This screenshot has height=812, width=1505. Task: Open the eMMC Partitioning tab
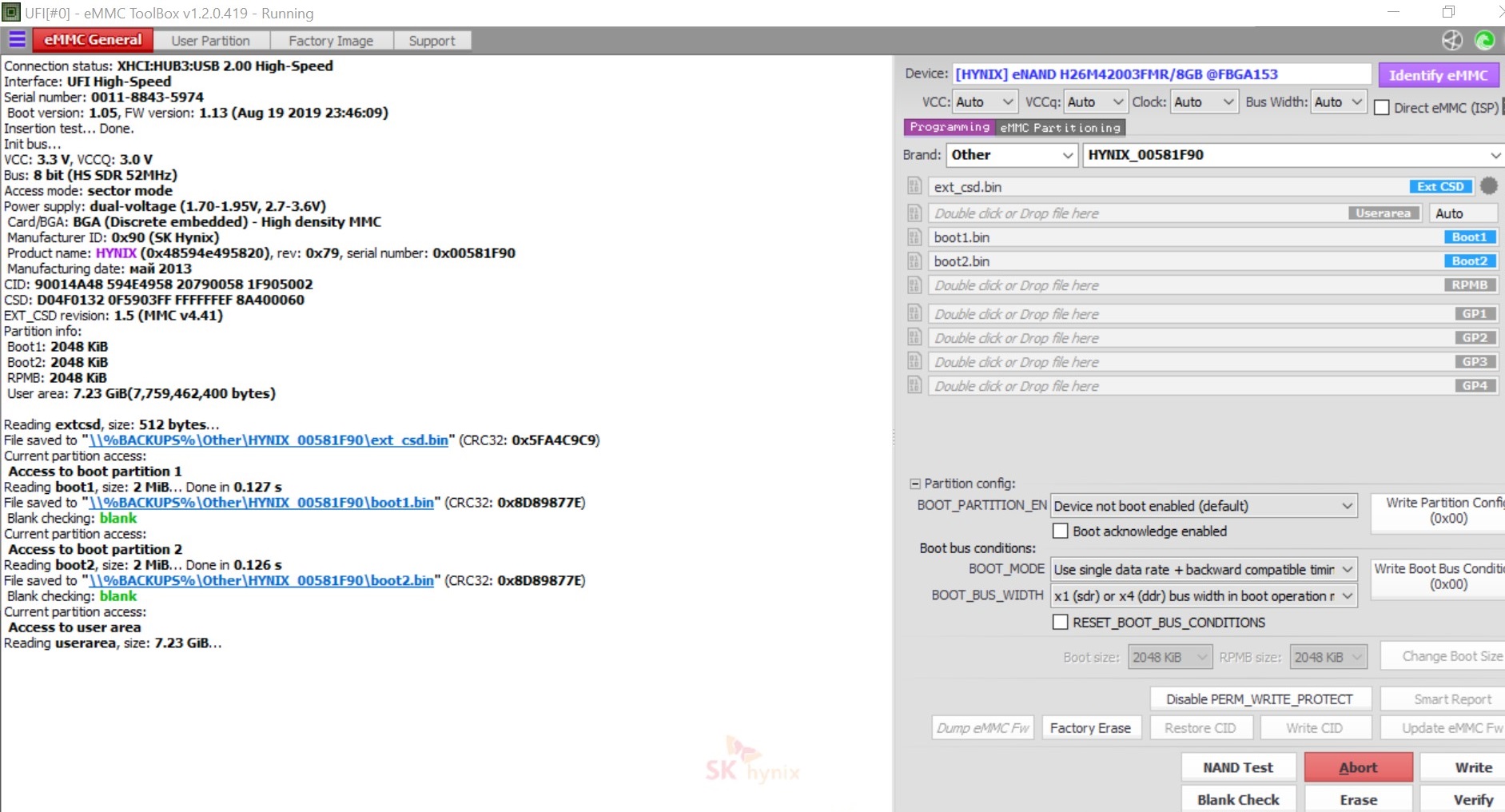tap(1060, 128)
